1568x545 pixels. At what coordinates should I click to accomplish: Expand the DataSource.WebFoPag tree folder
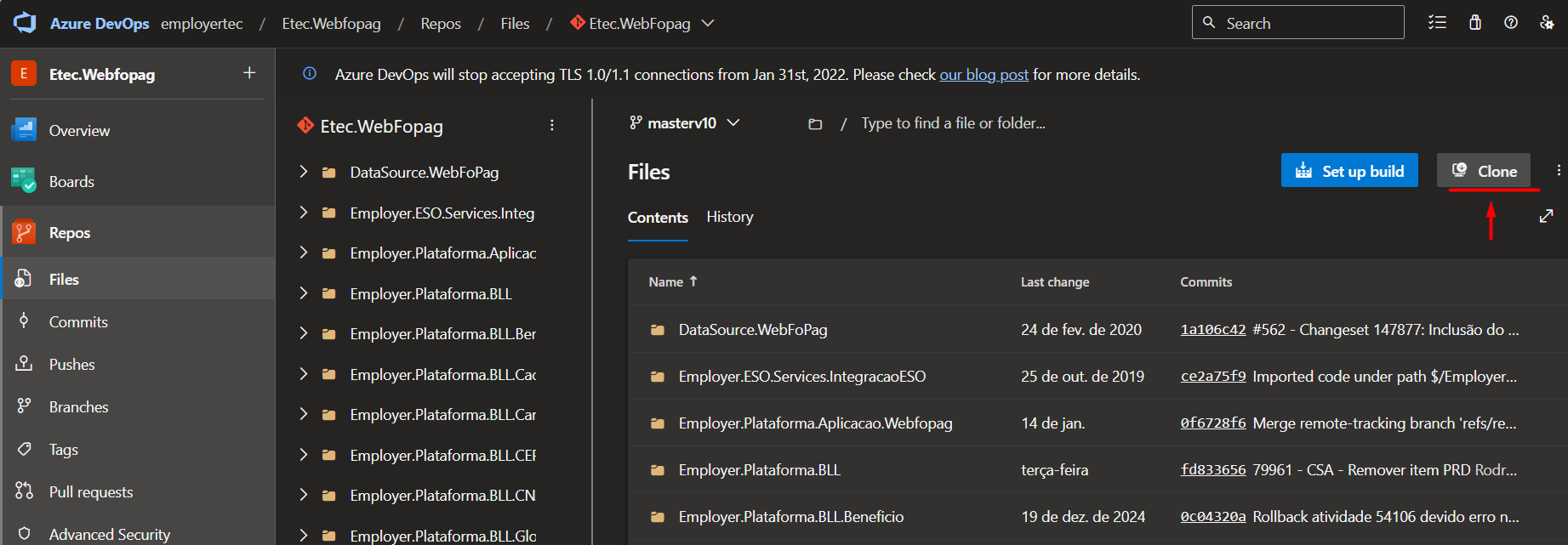(x=303, y=172)
